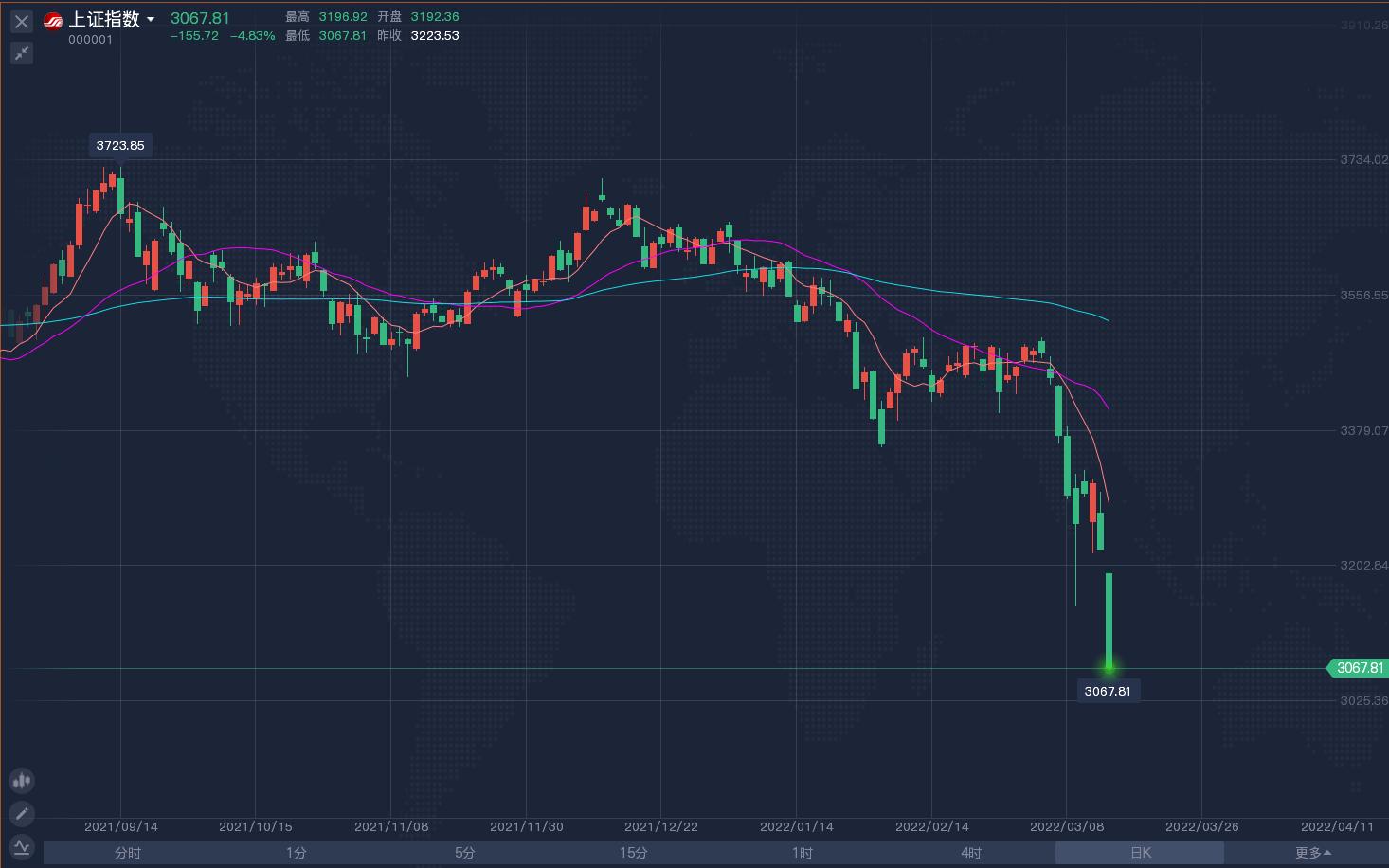Click the 上证指数 index name

pos(104,19)
